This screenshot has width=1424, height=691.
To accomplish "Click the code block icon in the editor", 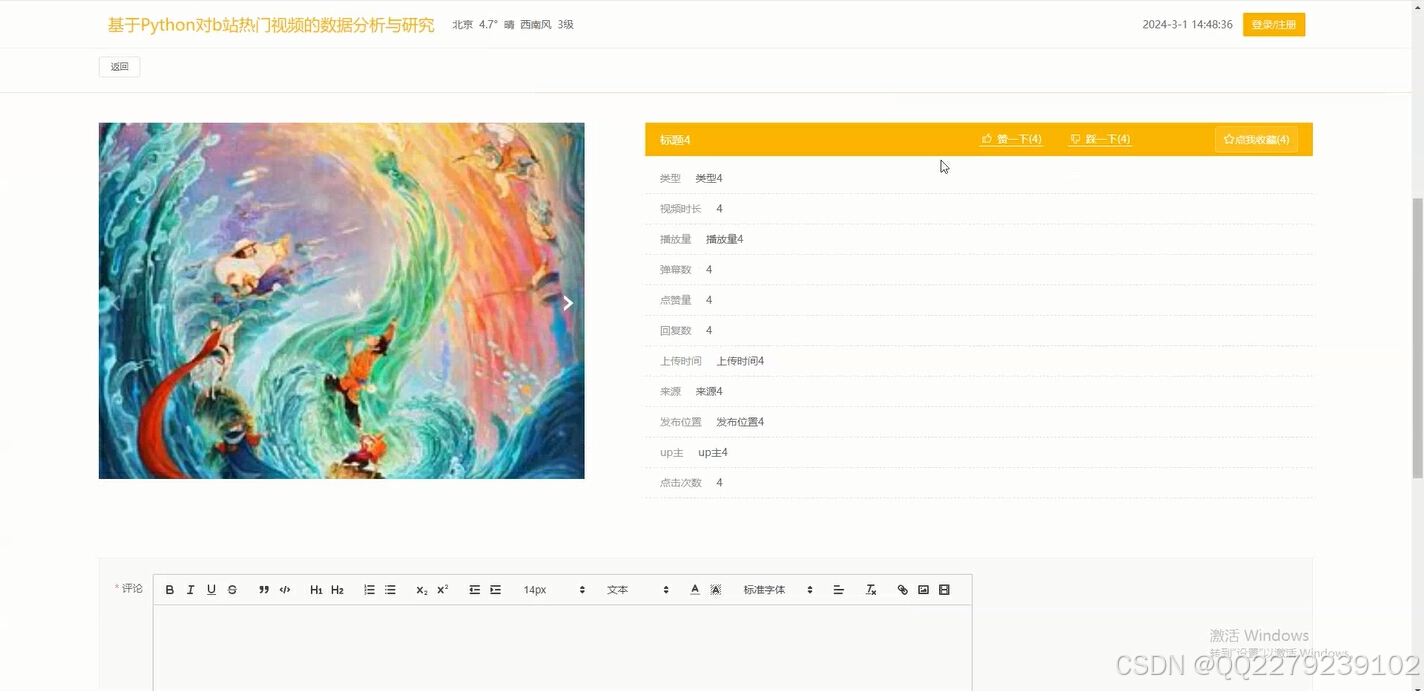I will [285, 589].
